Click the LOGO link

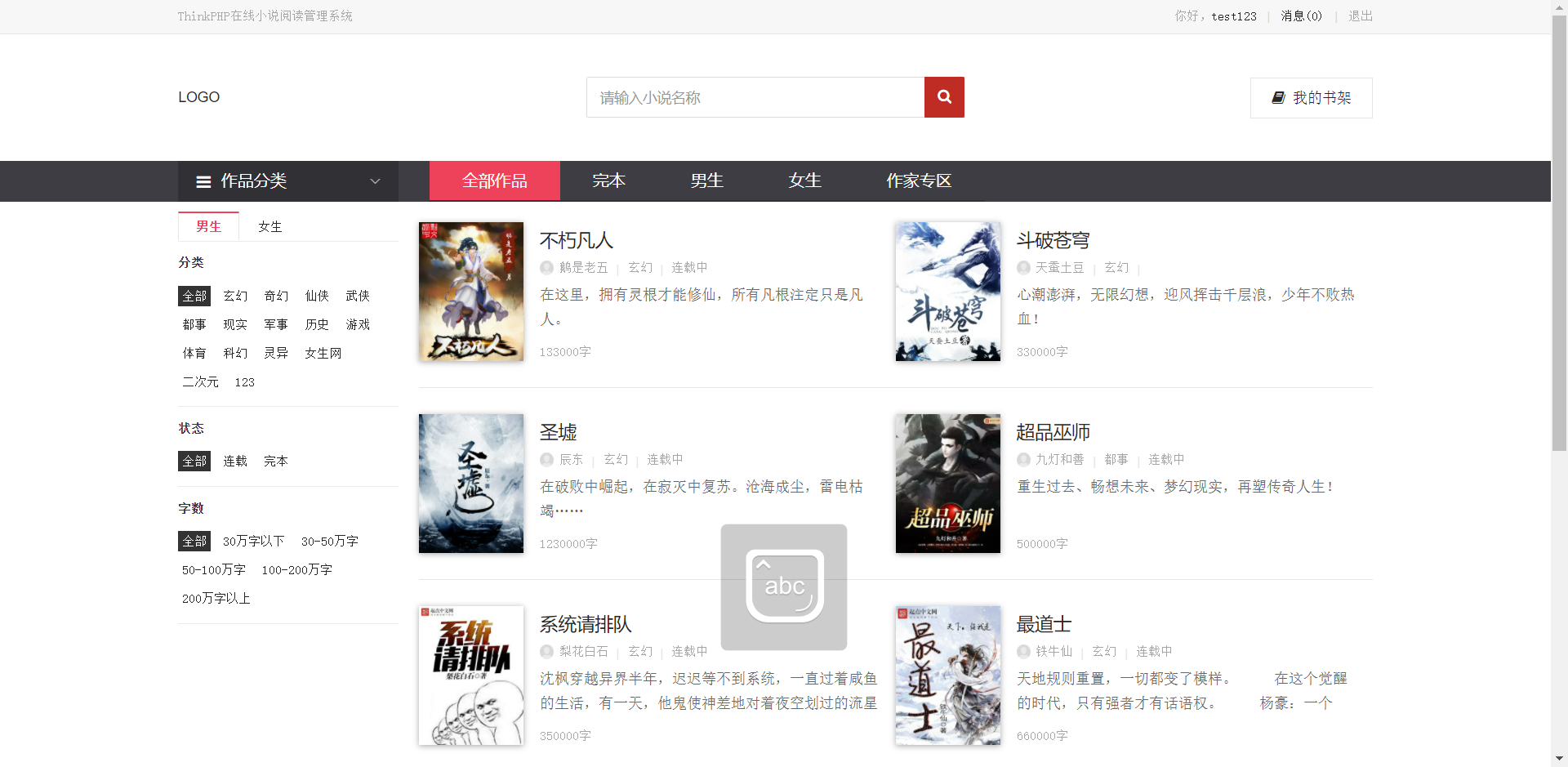point(198,97)
